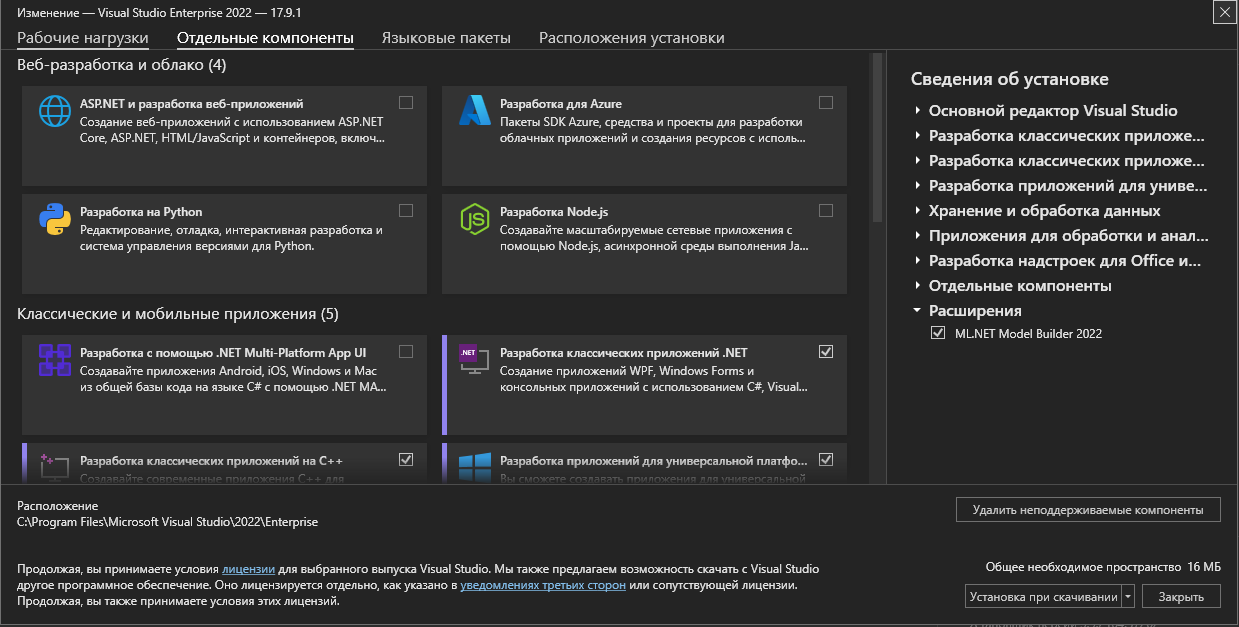Click the Python logo icon
1239x627 pixels.
click(x=53, y=218)
